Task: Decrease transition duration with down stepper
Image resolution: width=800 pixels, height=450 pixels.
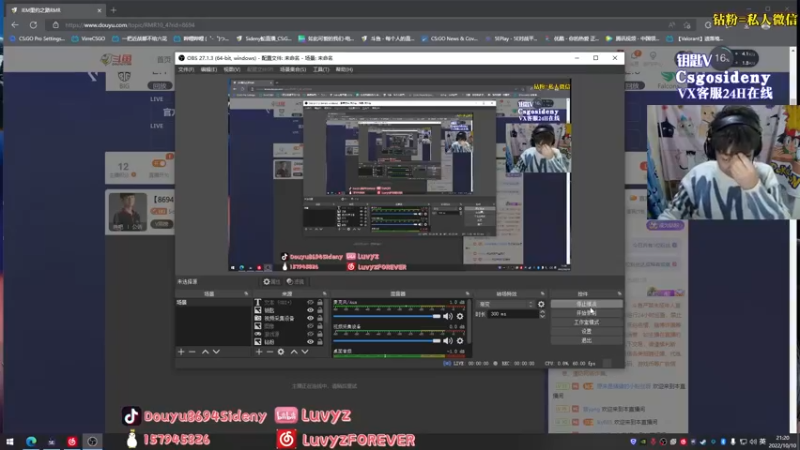Action: pos(542,316)
